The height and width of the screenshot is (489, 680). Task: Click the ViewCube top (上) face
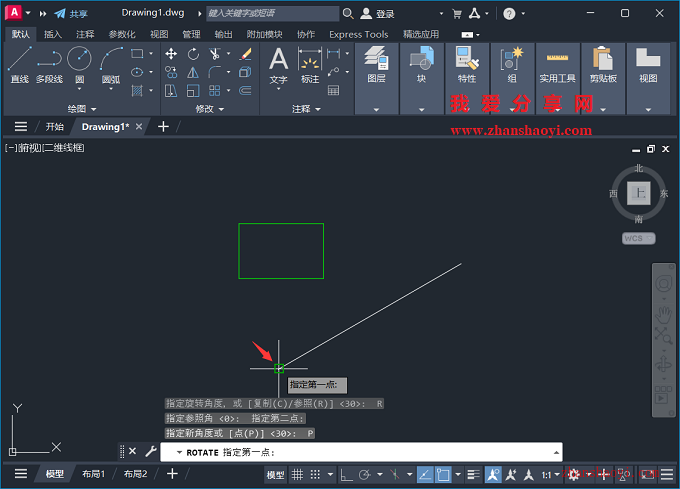coord(638,193)
